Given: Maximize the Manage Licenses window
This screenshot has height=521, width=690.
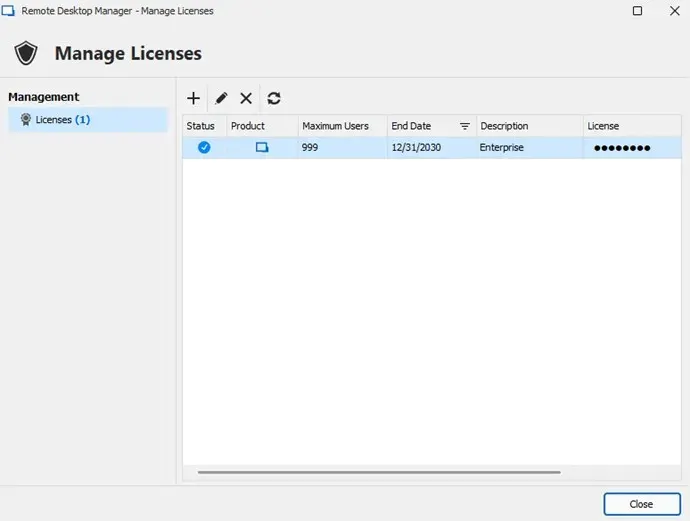Looking at the screenshot, I should (x=637, y=11).
